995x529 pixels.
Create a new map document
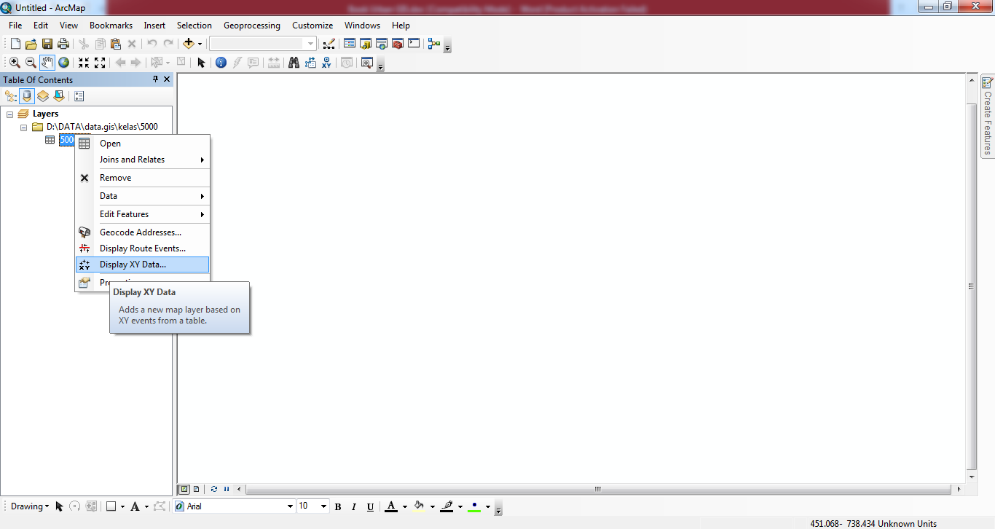point(15,44)
